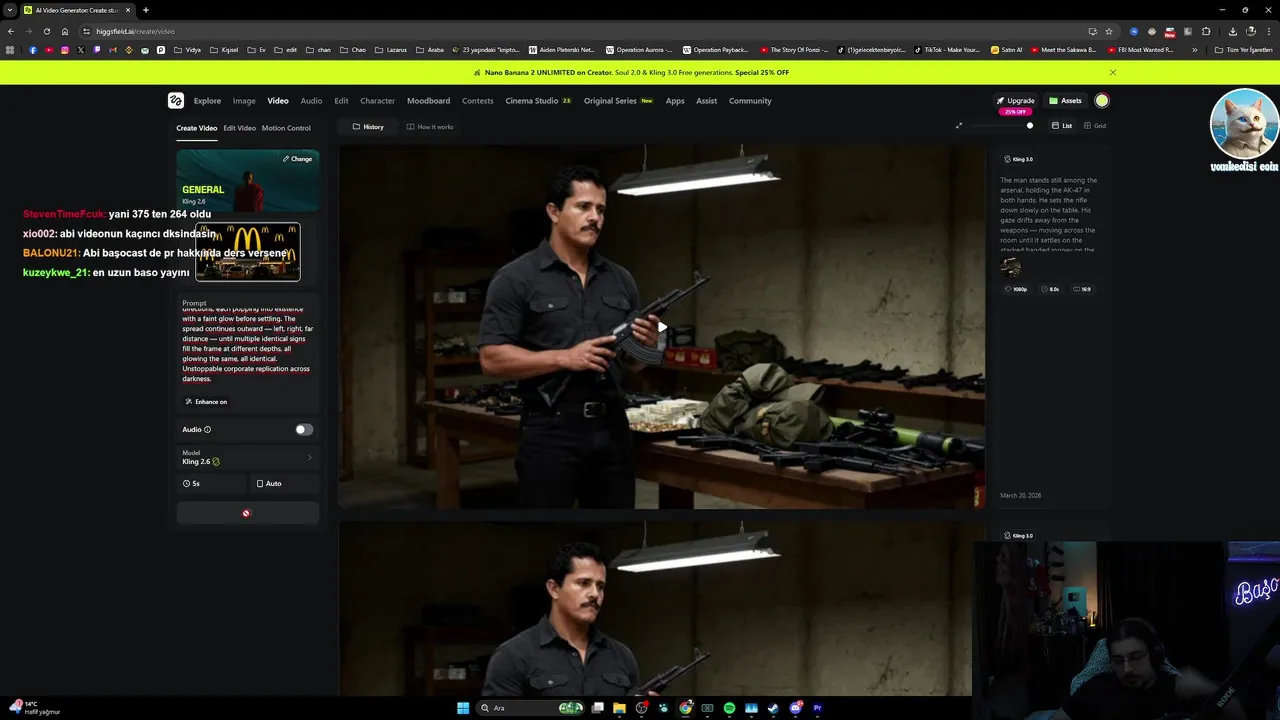Viewport: 1280px width, 720px height.
Task: Open the Facebook bookmark icon
Action: point(33,50)
